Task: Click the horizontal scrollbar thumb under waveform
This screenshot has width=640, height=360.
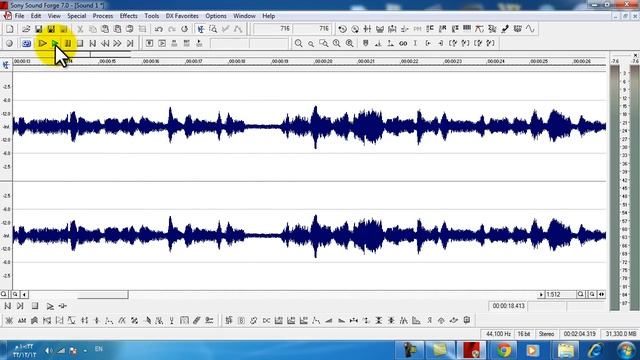Action: click(x=103, y=294)
